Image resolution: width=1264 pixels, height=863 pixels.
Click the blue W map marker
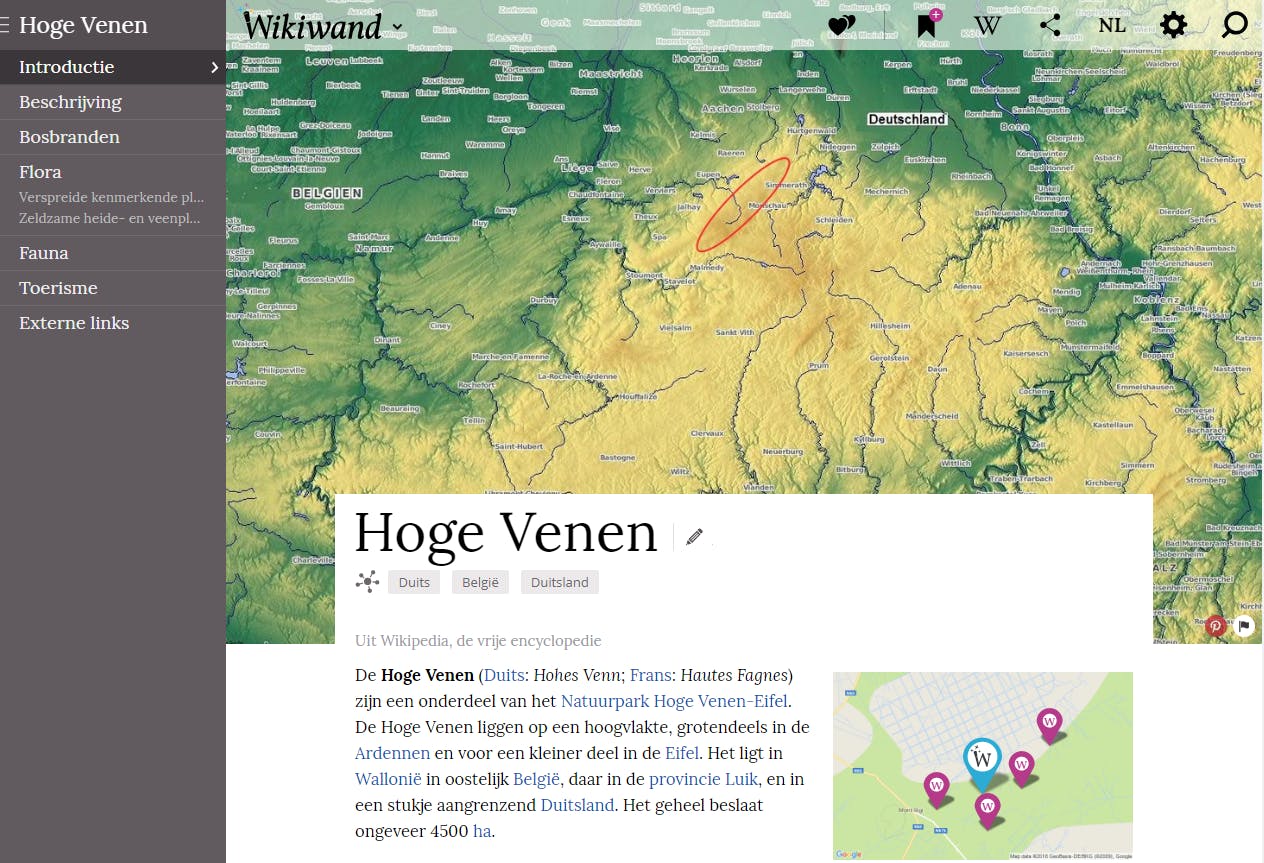pos(981,761)
